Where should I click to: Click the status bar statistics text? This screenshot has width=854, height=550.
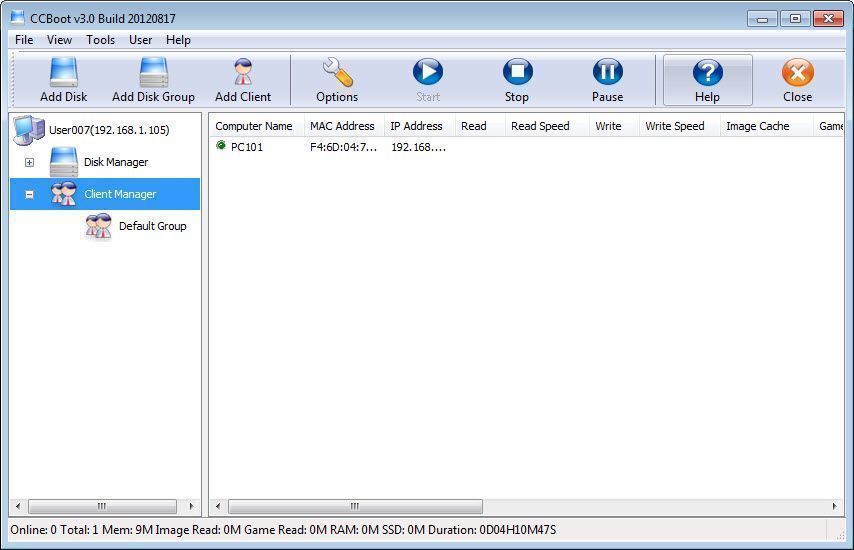[283, 530]
